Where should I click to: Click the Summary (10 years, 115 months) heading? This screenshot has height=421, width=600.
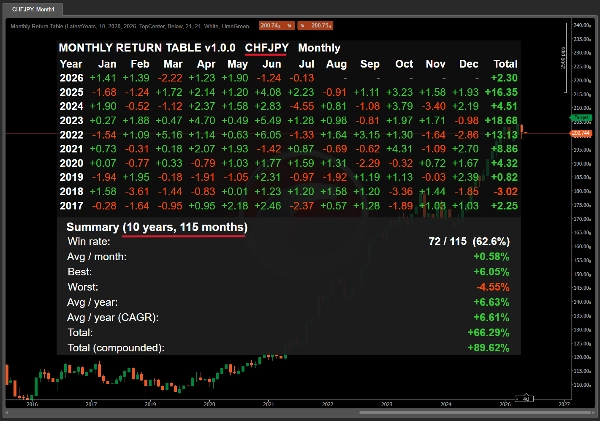point(157,227)
